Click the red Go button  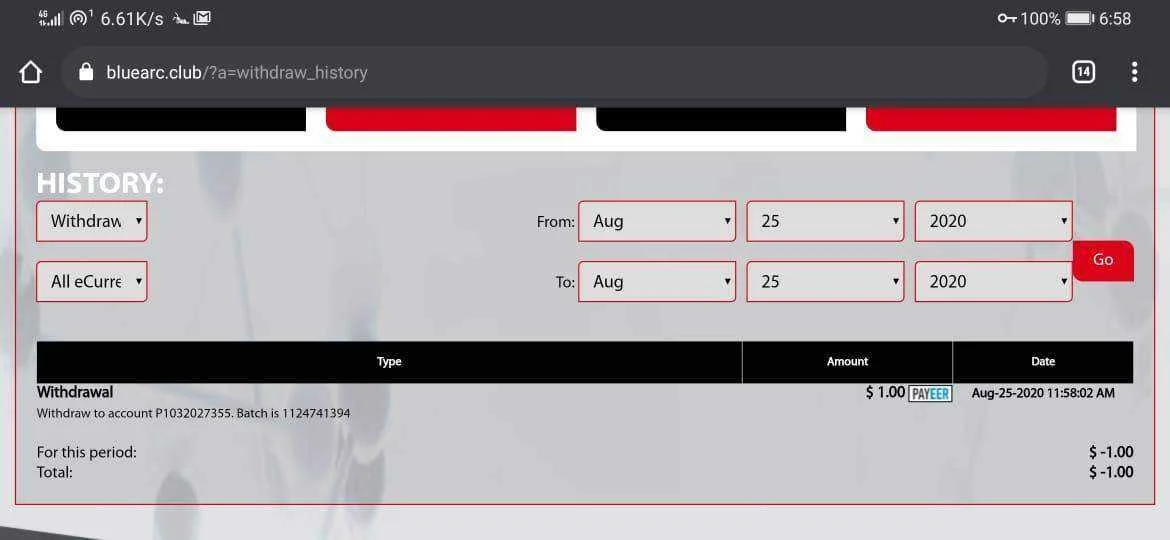[1103, 260]
